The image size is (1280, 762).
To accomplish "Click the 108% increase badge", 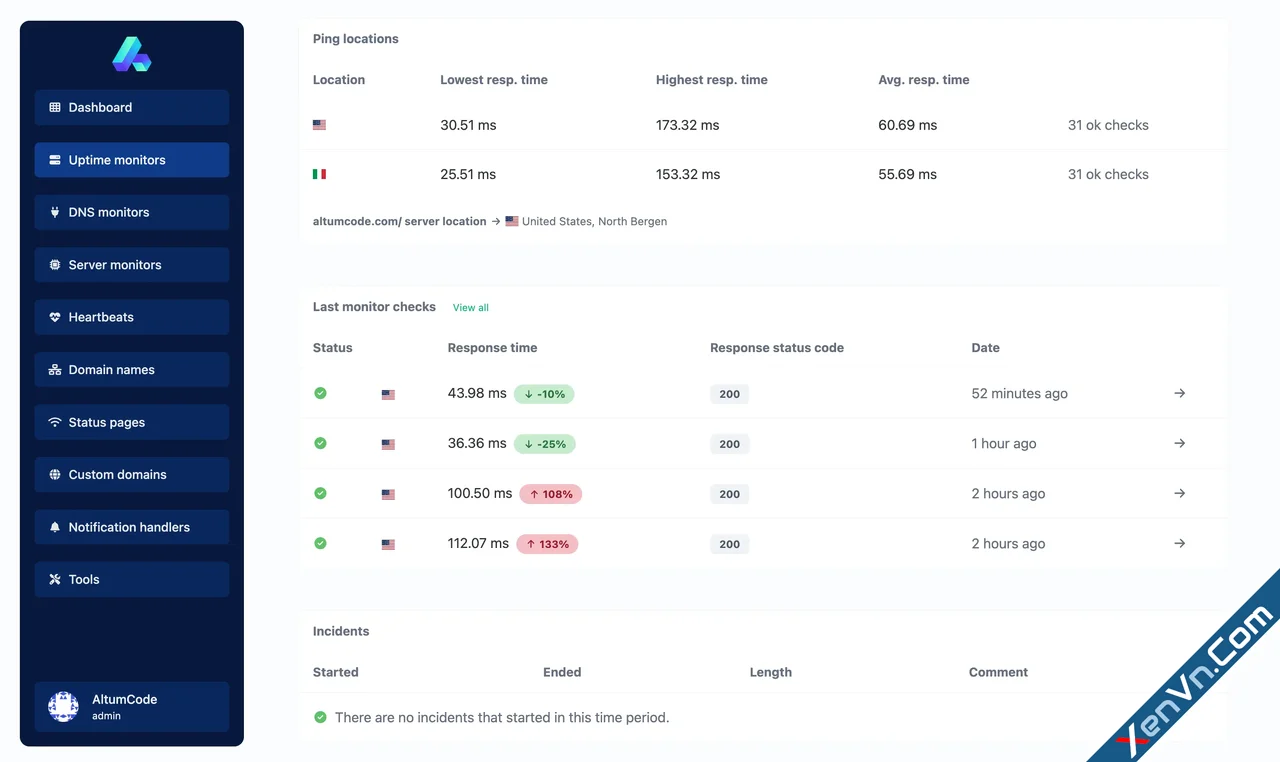I will pos(551,493).
